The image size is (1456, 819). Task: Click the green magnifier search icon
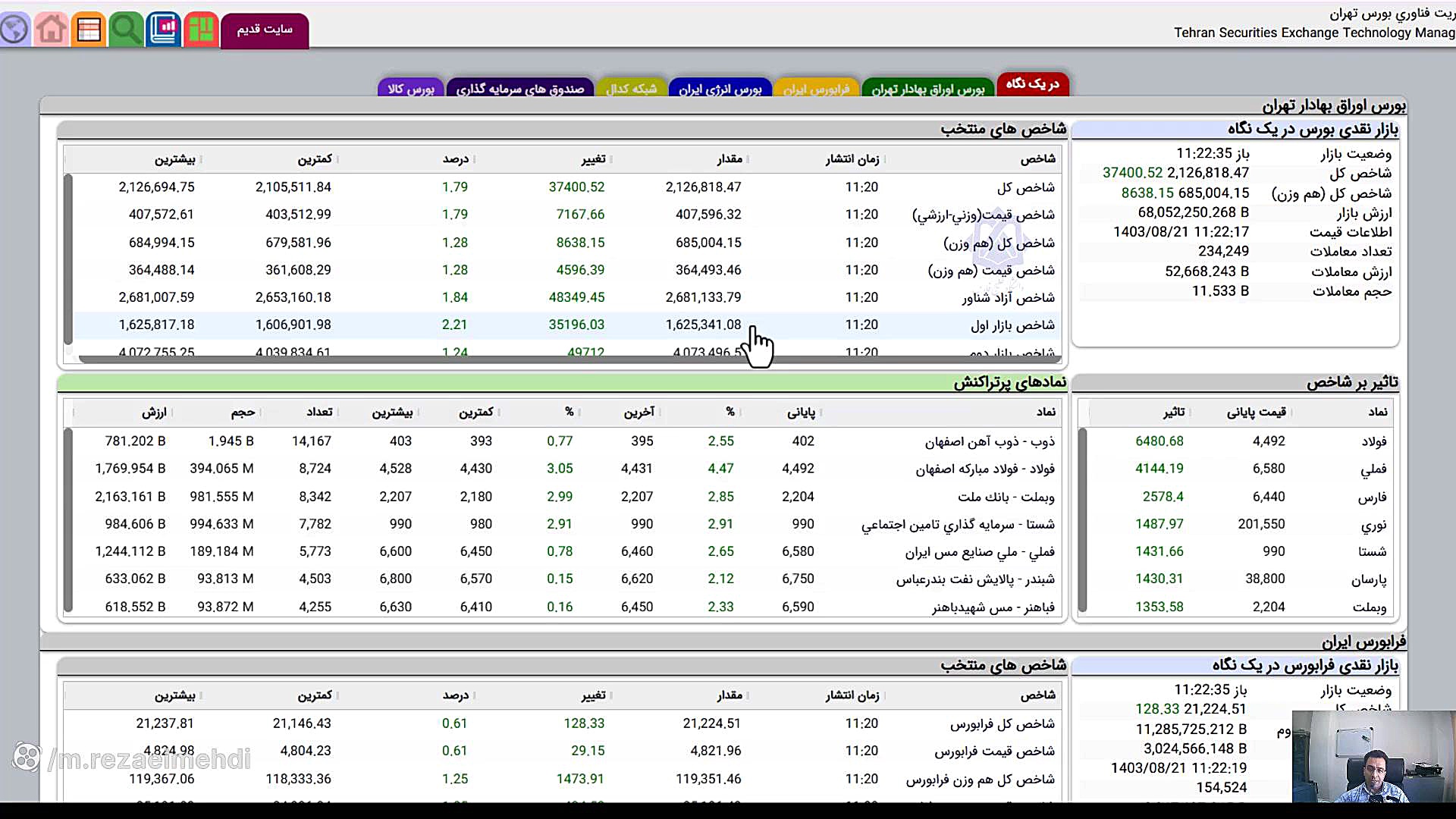126,30
